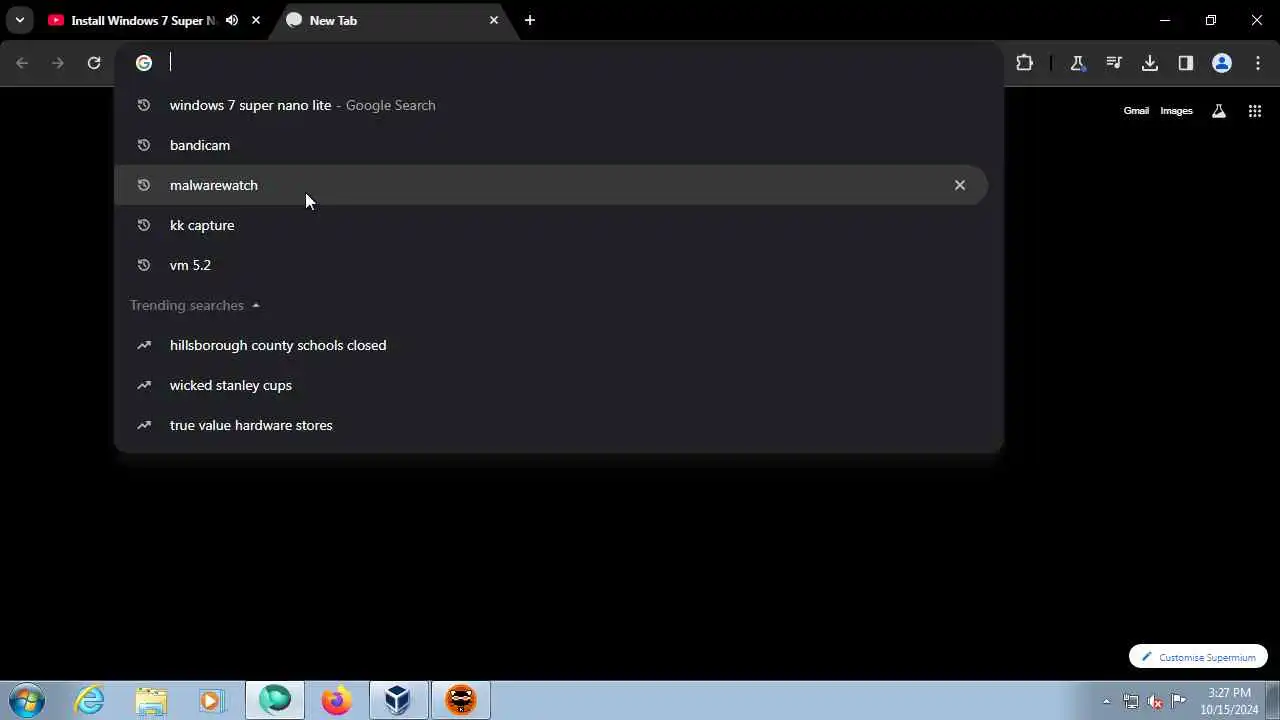Viewport: 1280px width, 720px height.
Task: Open the Supermium browser taskbar icon
Action: (x=275, y=700)
